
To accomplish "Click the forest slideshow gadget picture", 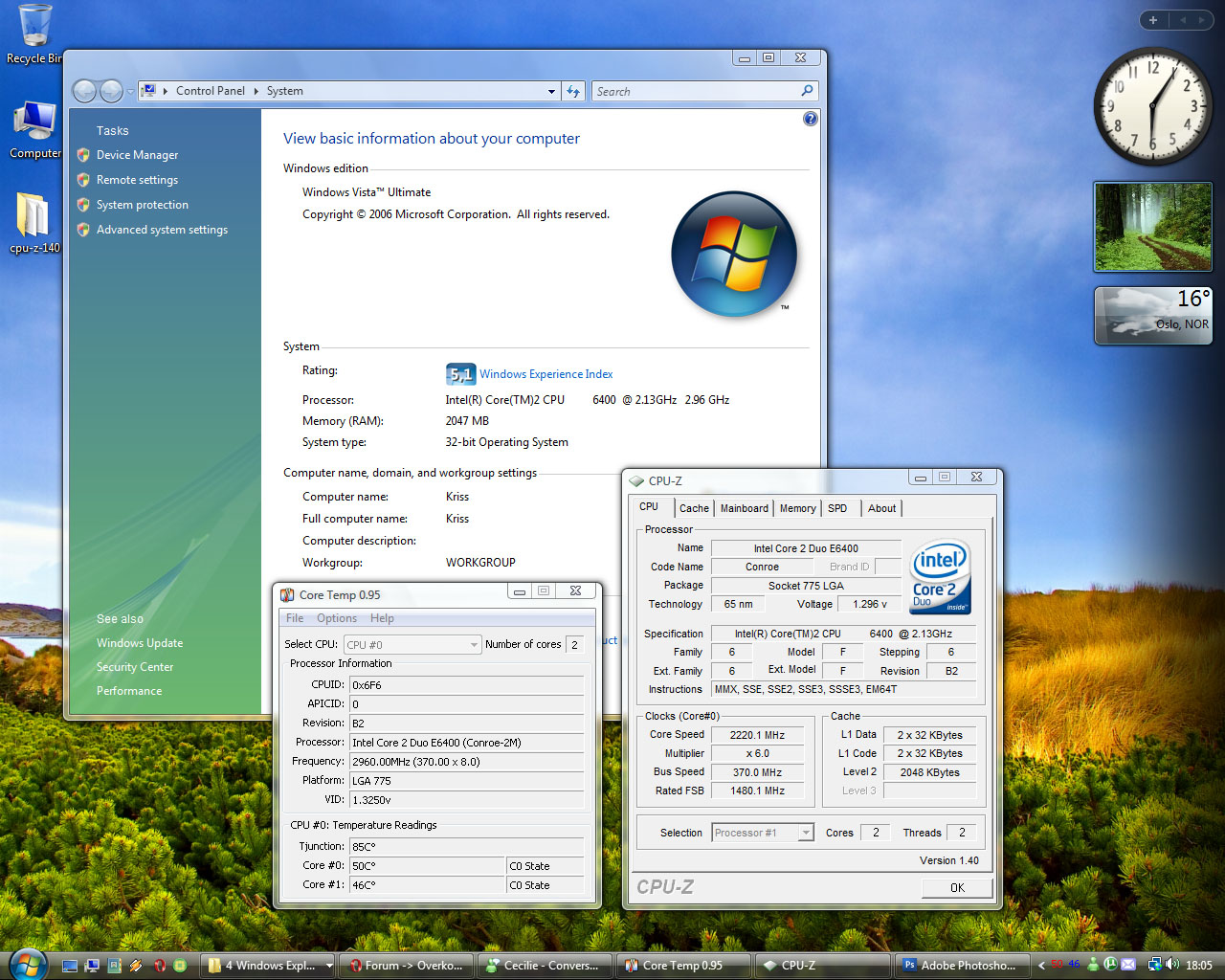I will click(x=1153, y=227).
